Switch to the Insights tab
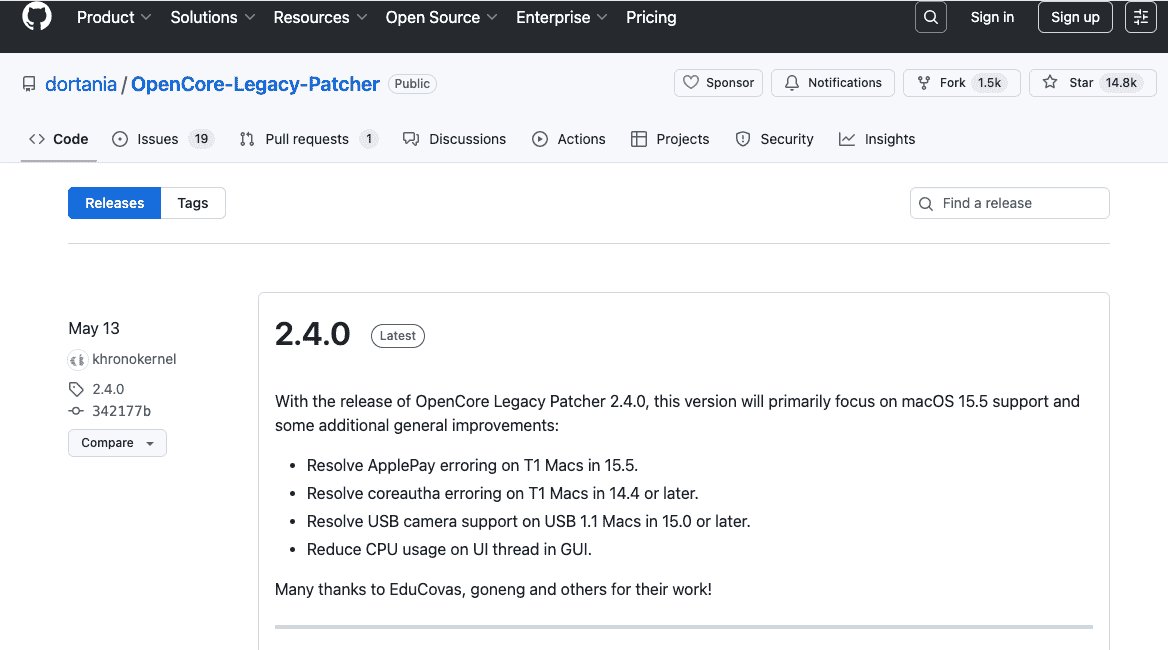Screen dimensions: 1168x650 877,139
